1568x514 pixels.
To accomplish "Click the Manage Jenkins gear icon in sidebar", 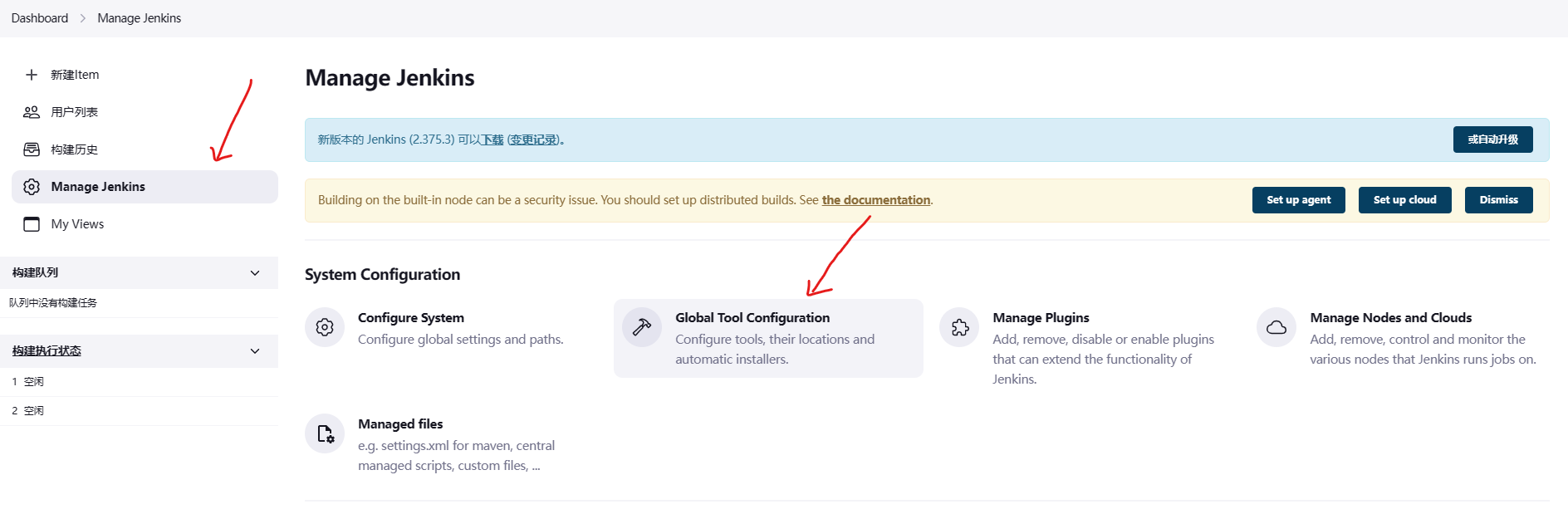I will coord(32,187).
